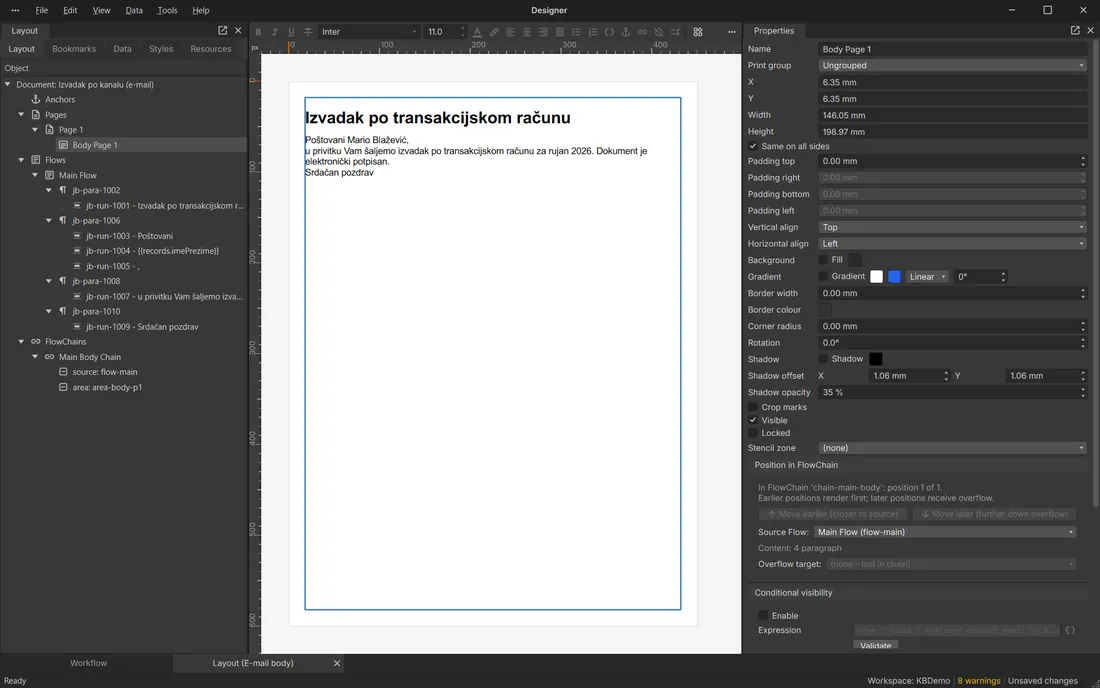Align text left
This screenshot has height=688, width=1100.
pos(510,32)
